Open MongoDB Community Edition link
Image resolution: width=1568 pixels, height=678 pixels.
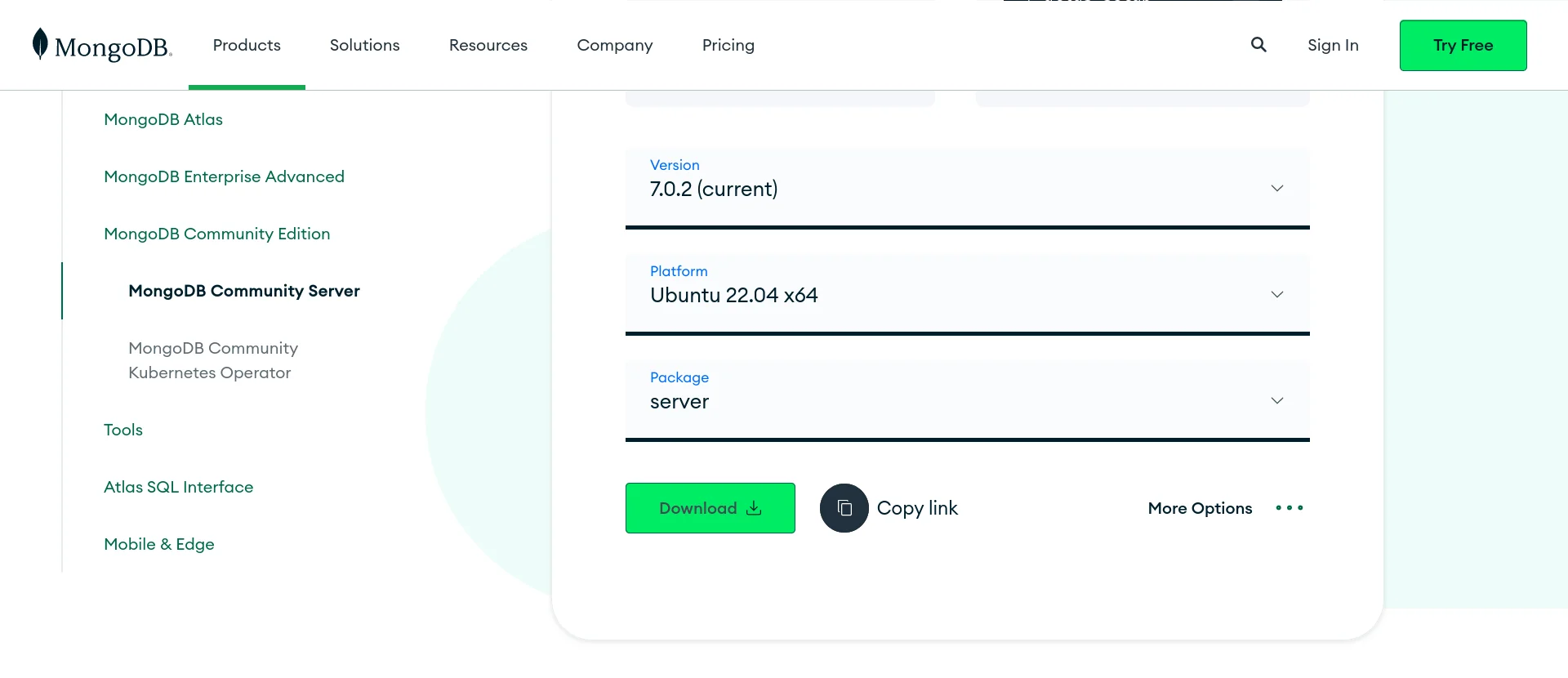coord(217,234)
